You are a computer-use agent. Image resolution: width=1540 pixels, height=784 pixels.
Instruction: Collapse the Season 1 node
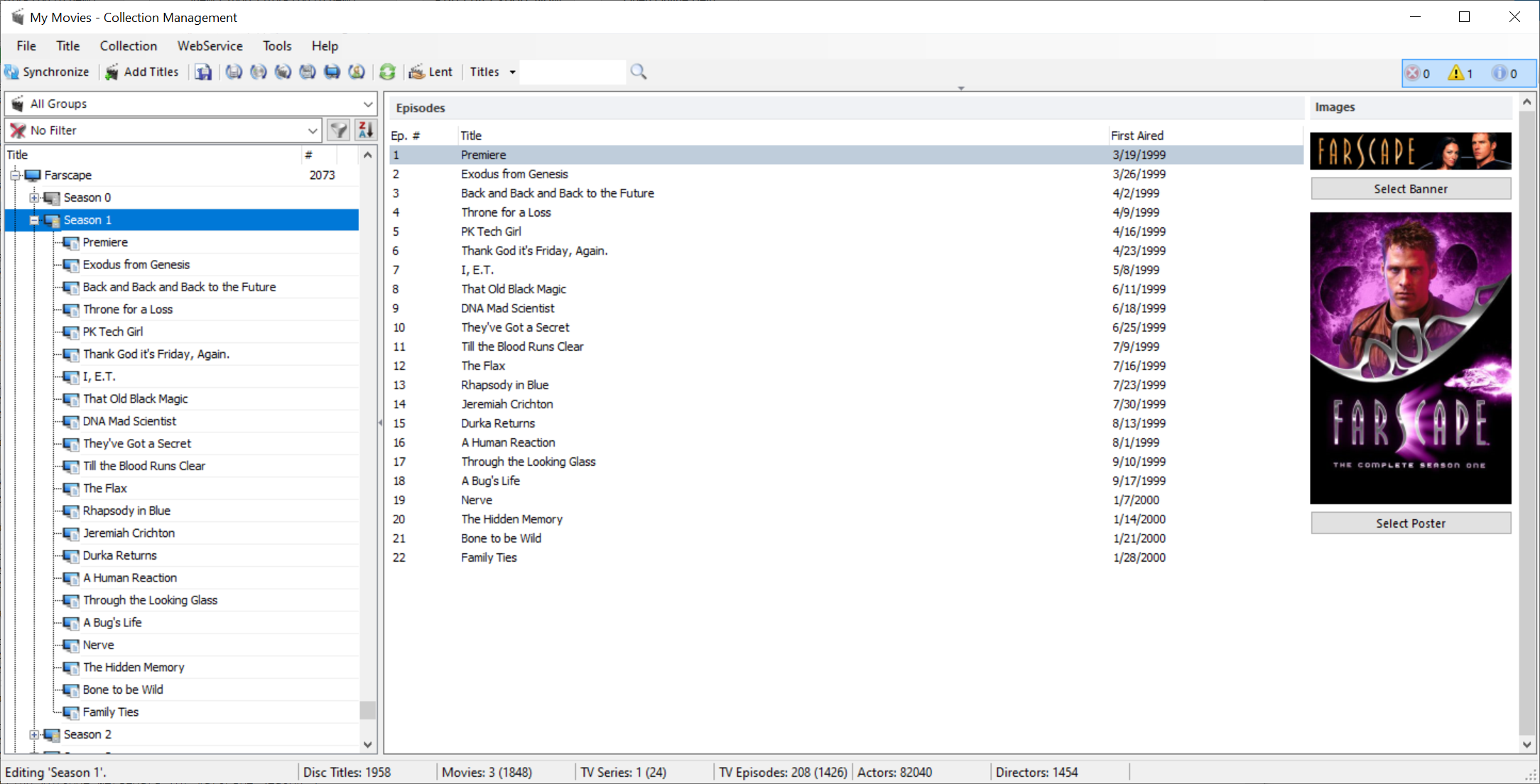(x=33, y=220)
